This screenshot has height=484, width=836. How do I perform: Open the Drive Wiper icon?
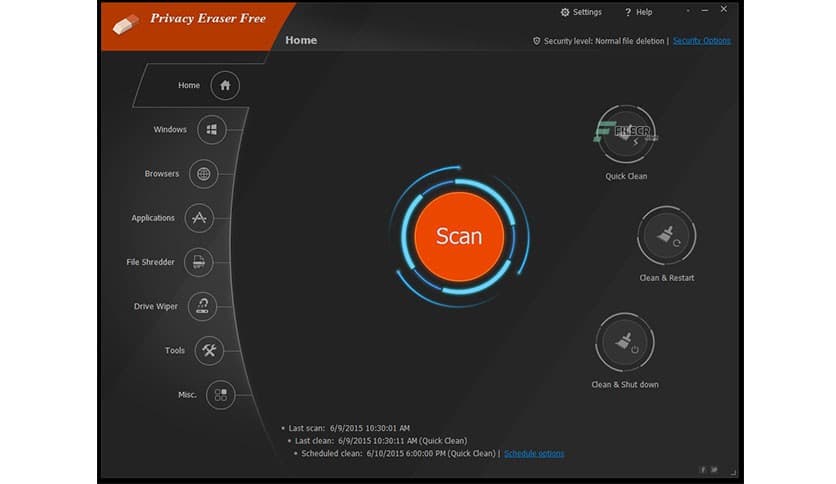[202, 306]
